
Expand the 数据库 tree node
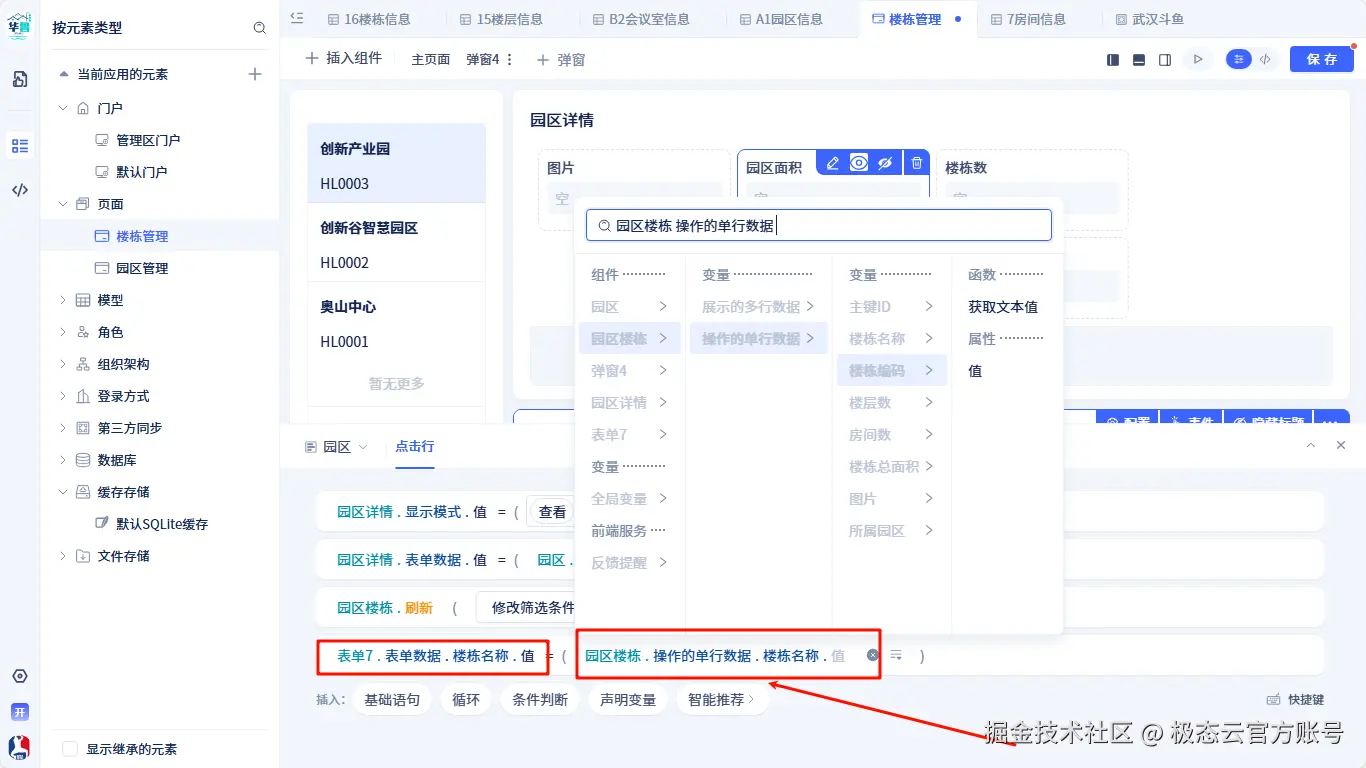click(63, 460)
